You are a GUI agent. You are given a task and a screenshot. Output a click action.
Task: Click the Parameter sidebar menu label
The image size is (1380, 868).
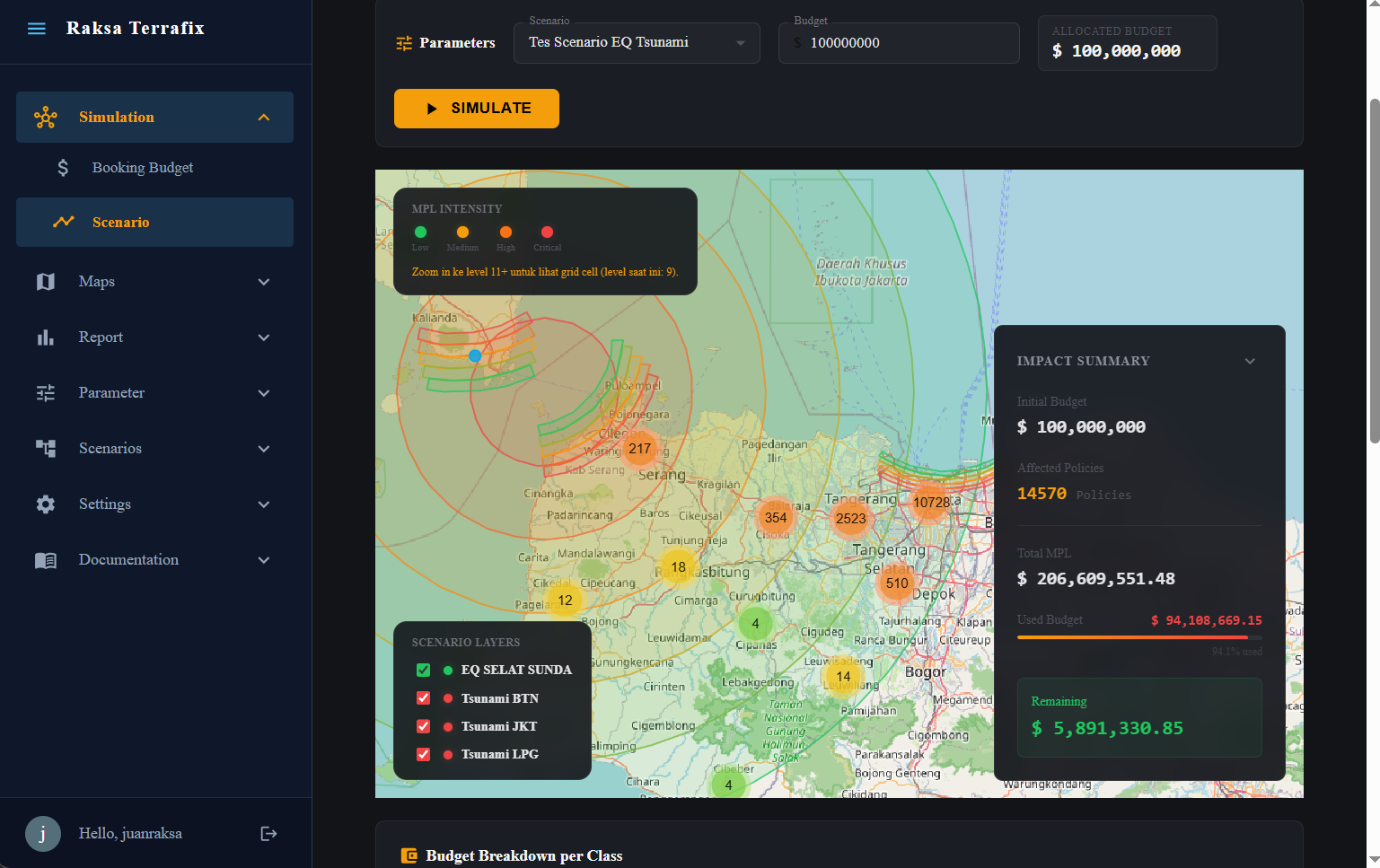tap(111, 393)
